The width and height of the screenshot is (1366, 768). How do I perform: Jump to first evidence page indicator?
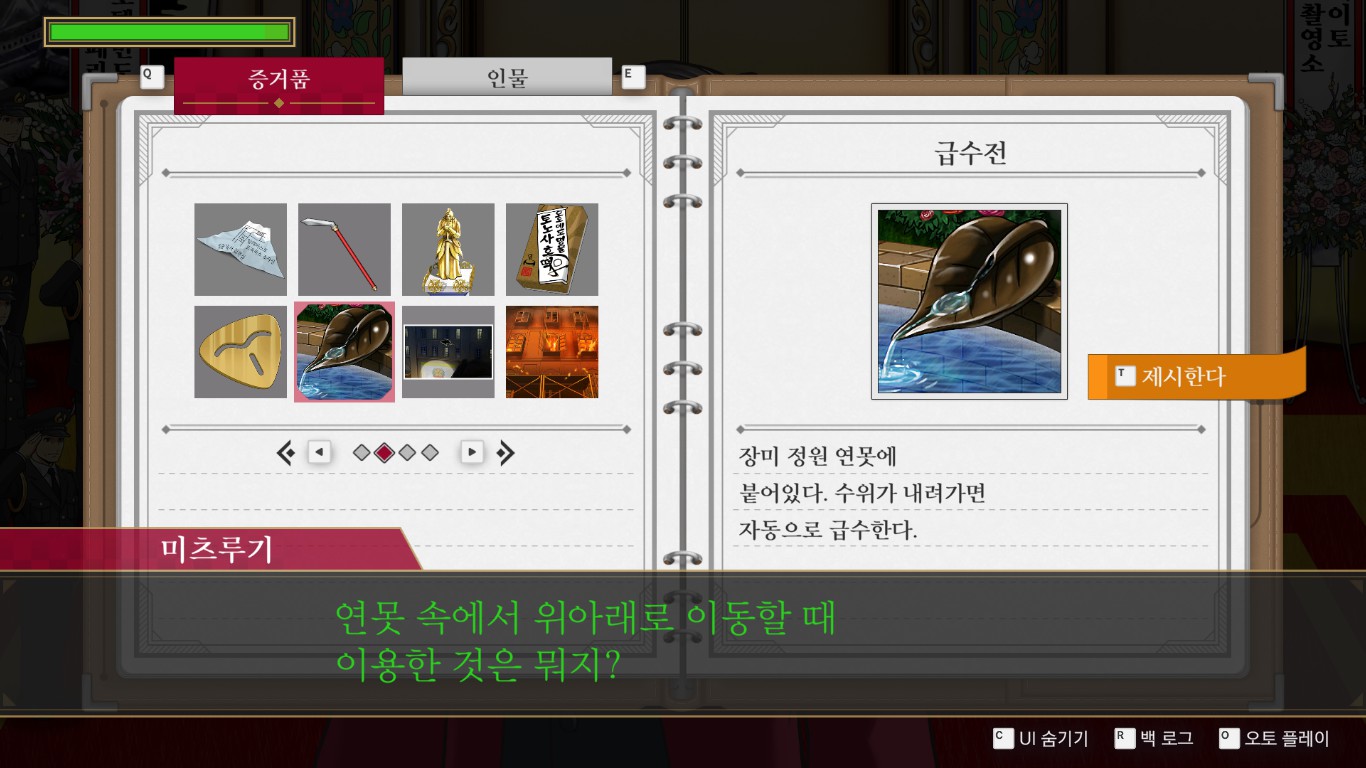pos(362,453)
